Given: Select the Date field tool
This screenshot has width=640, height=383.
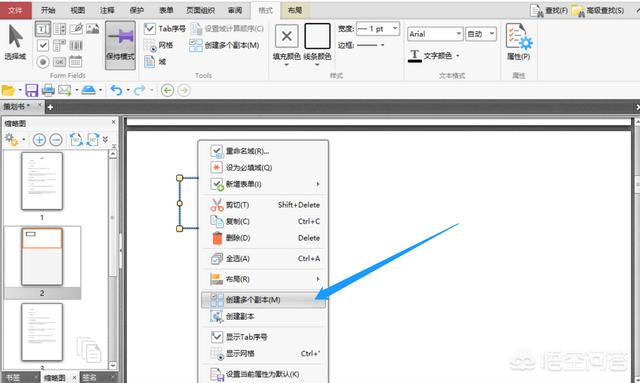Looking at the screenshot, I should pyautogui.click(x=75, y=62).
